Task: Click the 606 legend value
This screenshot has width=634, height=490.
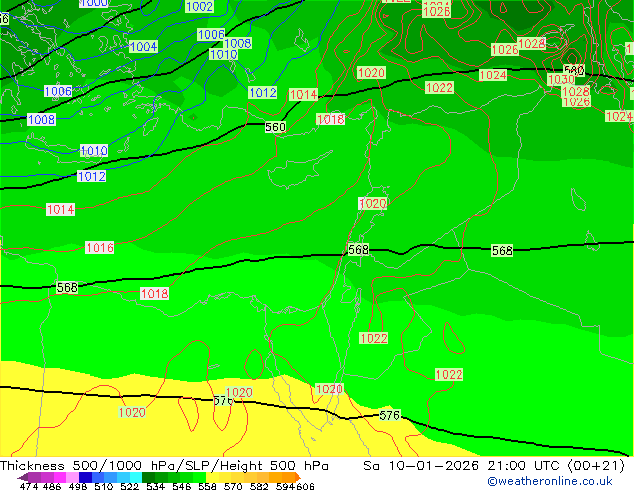Action: [x=305, y=486]
